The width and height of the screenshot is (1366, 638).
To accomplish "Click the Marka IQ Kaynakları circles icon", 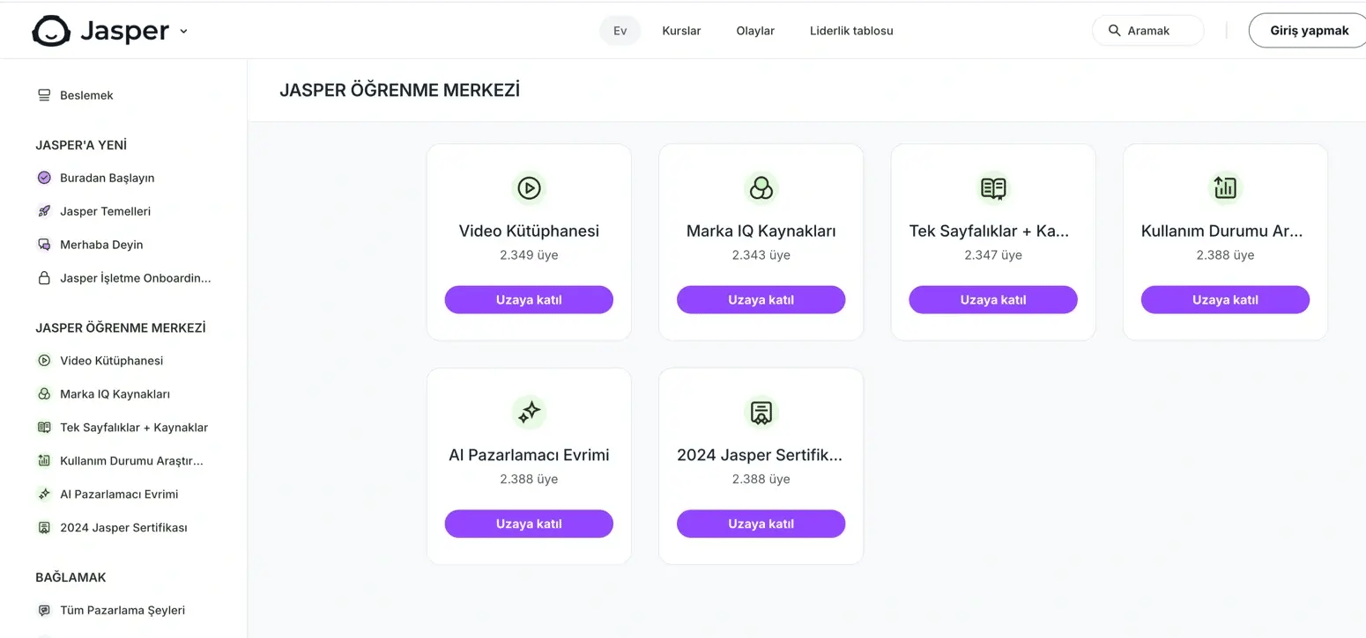I will coord(761,188).
